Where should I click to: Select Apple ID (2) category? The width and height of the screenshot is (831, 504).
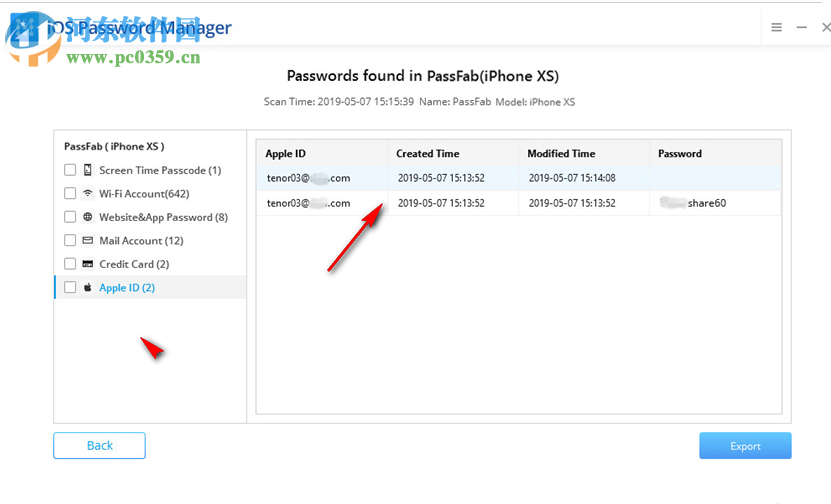pyautogui.click(x=127, y=288)
